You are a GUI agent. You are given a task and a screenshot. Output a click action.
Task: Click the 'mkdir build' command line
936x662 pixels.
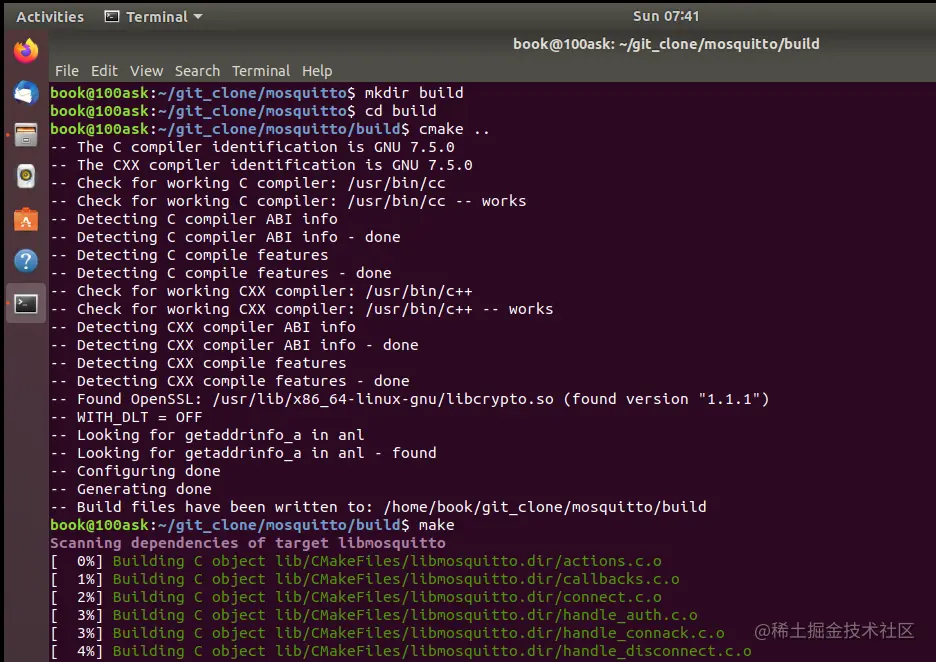257,93
